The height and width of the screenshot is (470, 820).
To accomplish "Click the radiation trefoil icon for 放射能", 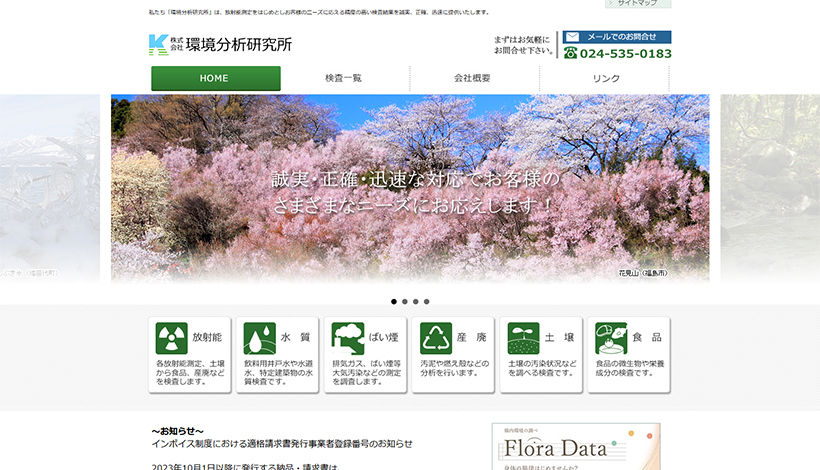I will [172, 338].
